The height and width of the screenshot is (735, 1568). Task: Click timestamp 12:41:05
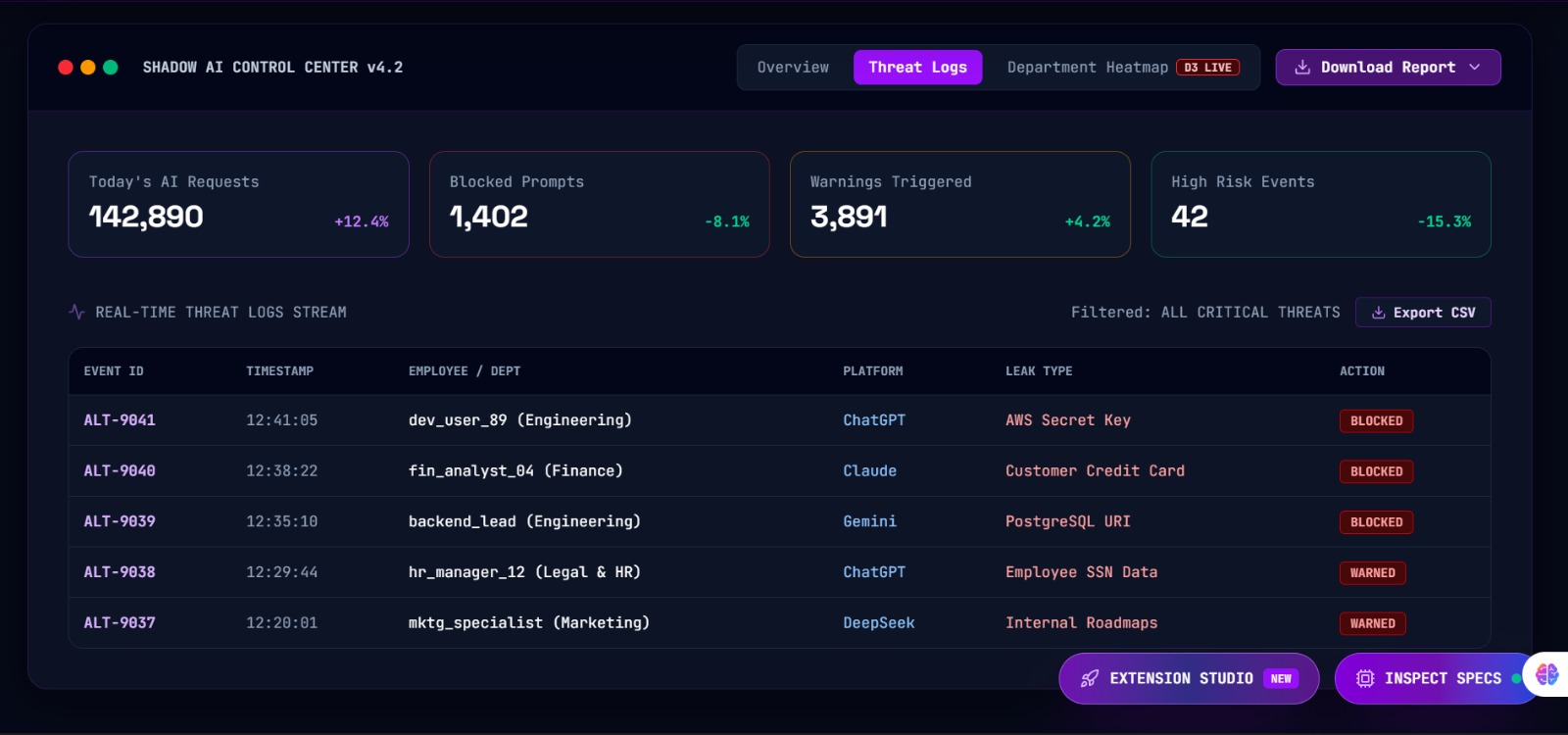pos(282,420)
